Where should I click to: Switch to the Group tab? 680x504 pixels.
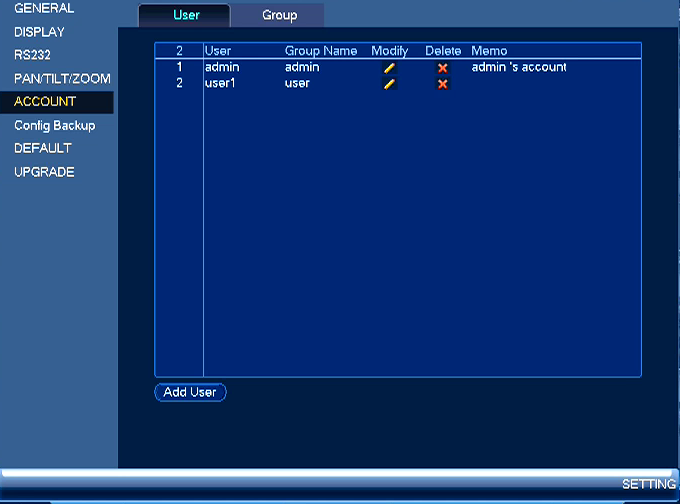(278, 16)
